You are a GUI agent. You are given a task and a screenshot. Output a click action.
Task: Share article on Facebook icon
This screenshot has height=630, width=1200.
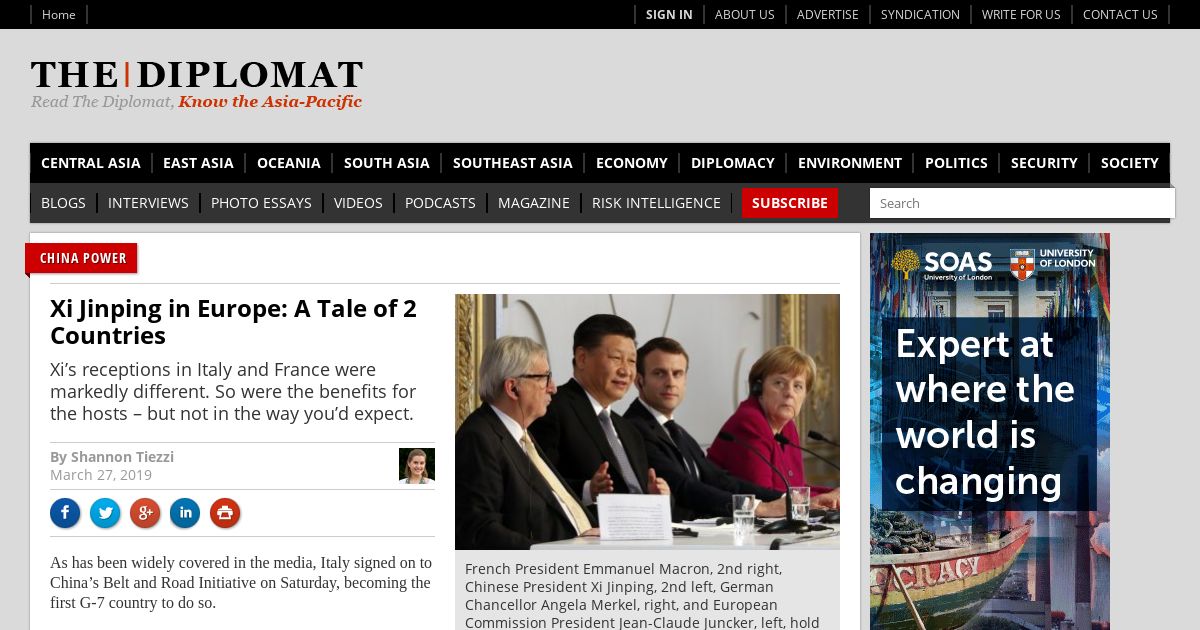pos(65,514)
